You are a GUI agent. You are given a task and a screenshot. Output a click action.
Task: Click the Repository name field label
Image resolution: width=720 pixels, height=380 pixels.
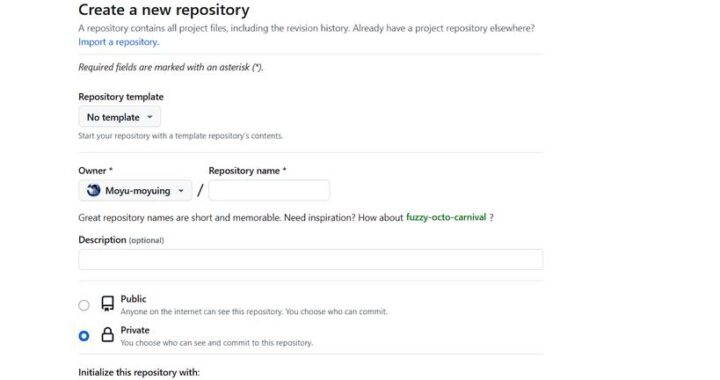[x=248, y=171]
